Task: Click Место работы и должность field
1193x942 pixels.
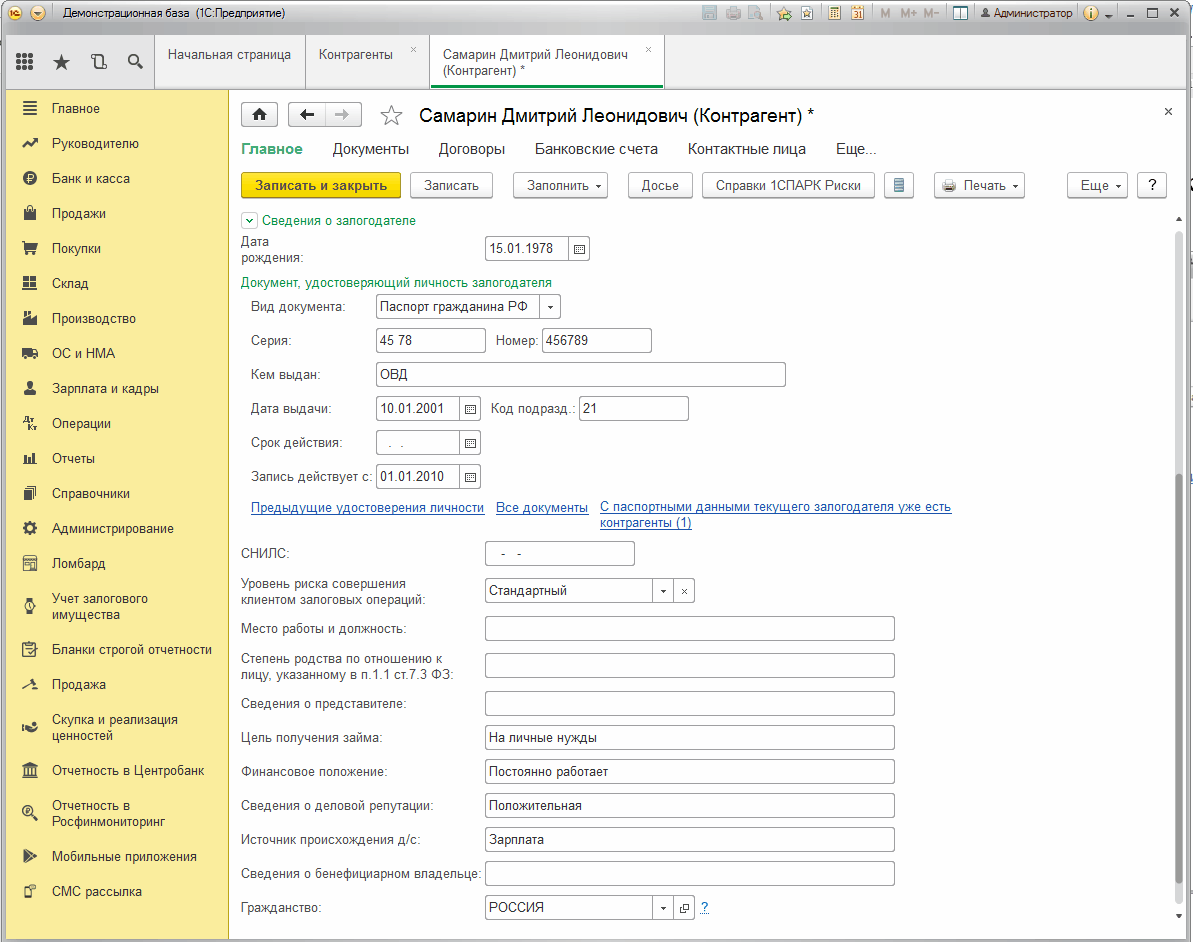Action: (689, 629)
